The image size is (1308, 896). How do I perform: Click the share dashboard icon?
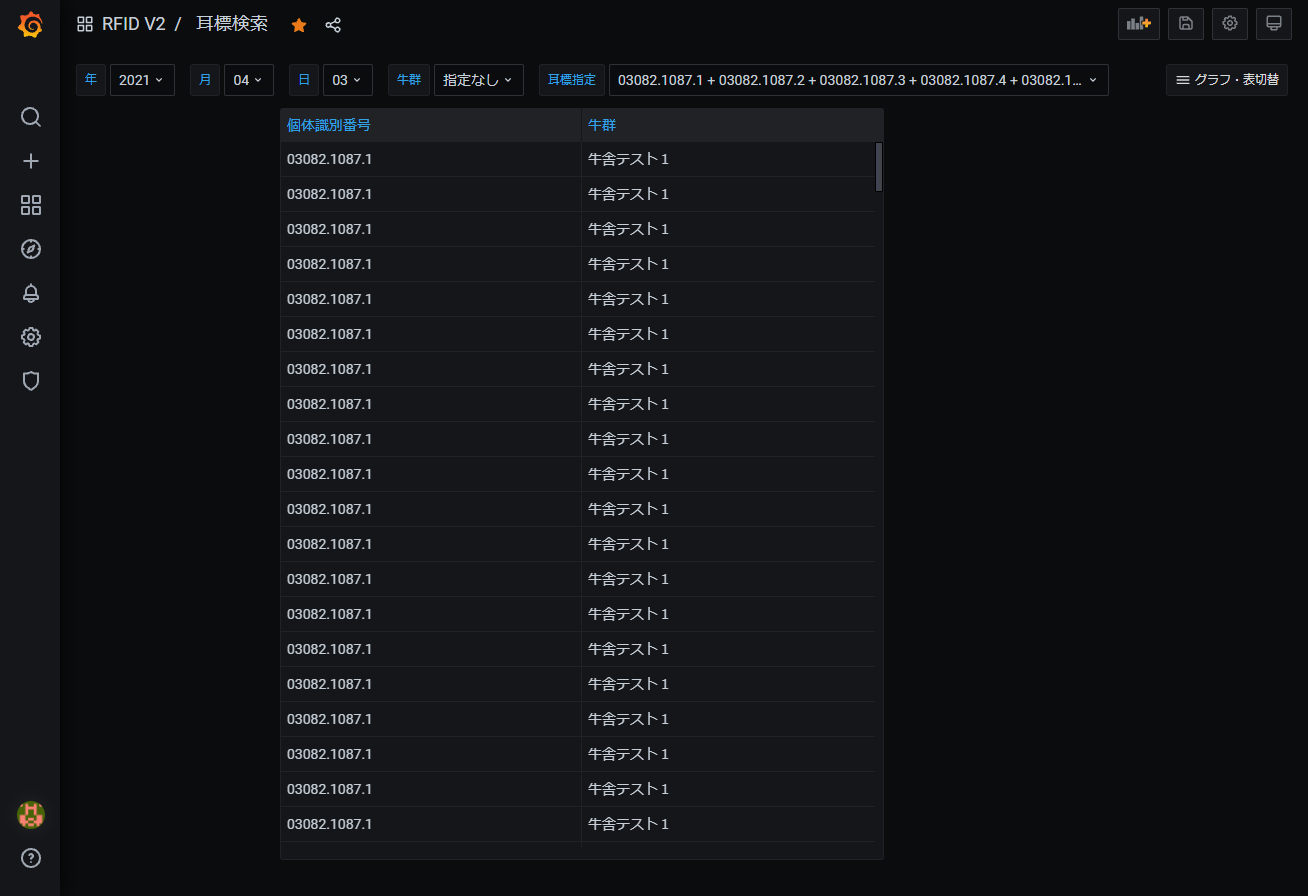333,25
